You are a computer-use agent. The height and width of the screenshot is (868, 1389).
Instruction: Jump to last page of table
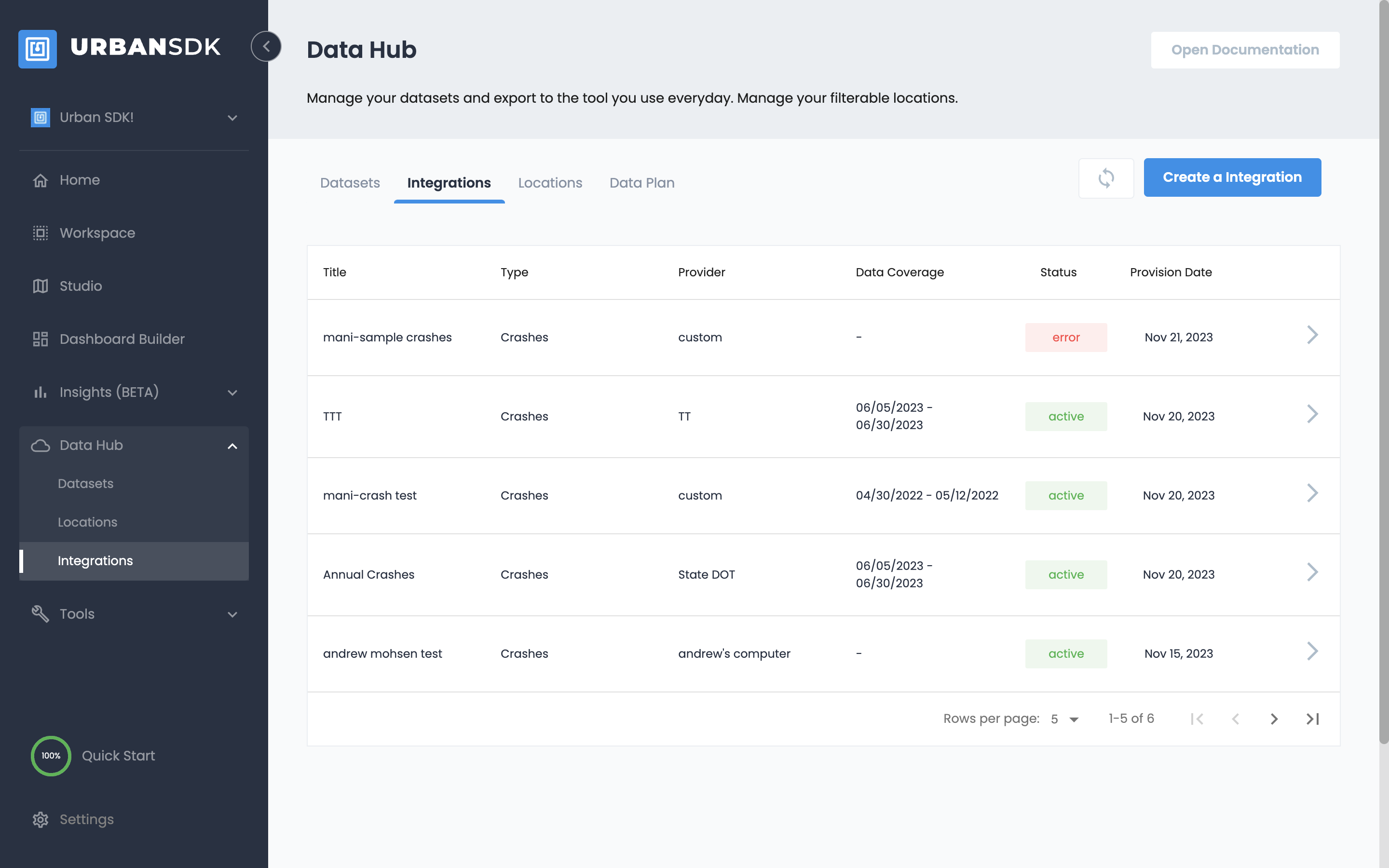(x=1312, y=719)
